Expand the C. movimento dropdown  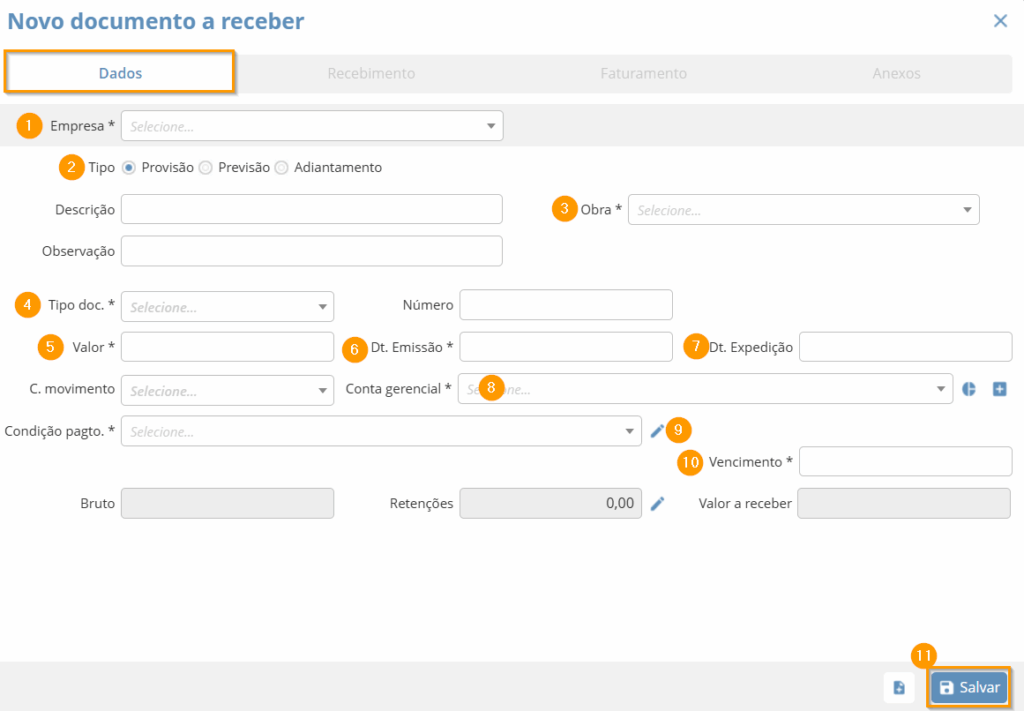[x=227, y=390]
